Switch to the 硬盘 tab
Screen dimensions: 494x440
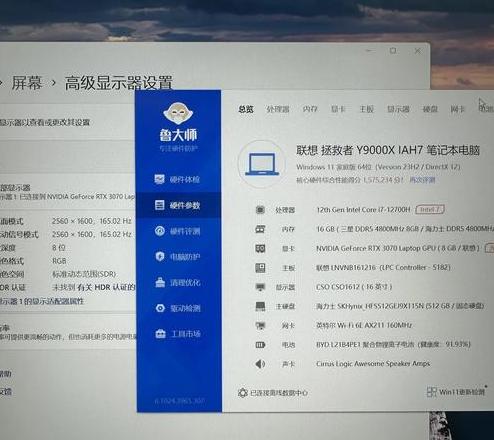tap(430, 109)
